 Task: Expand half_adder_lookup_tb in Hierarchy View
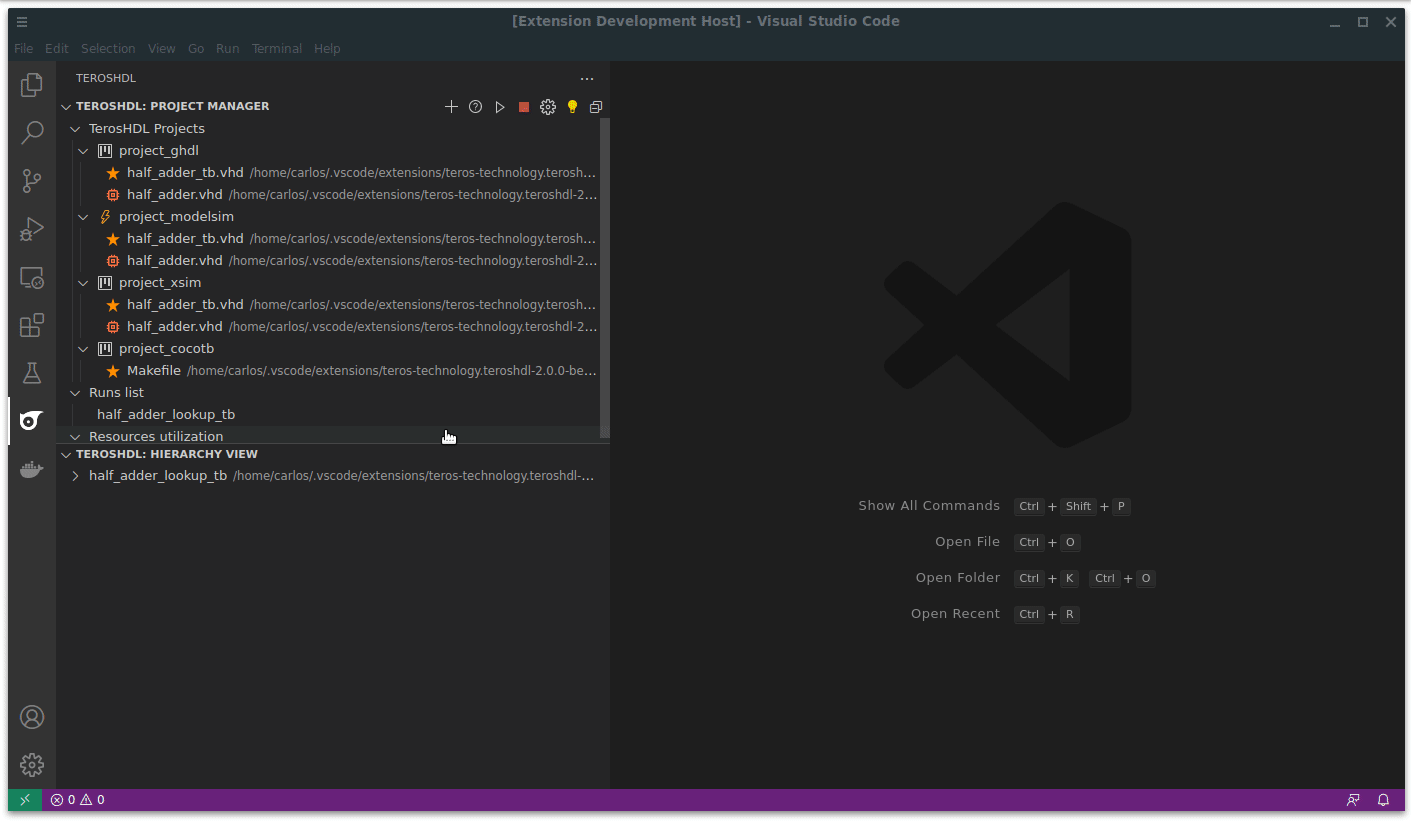coord(75,476)
